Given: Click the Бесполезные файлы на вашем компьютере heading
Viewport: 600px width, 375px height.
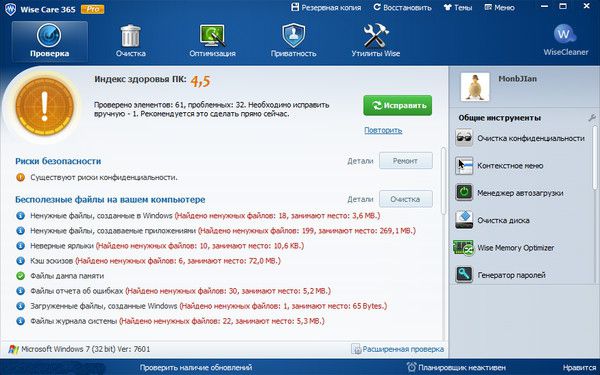Looking at the screenshot, I should pos(110,199).
